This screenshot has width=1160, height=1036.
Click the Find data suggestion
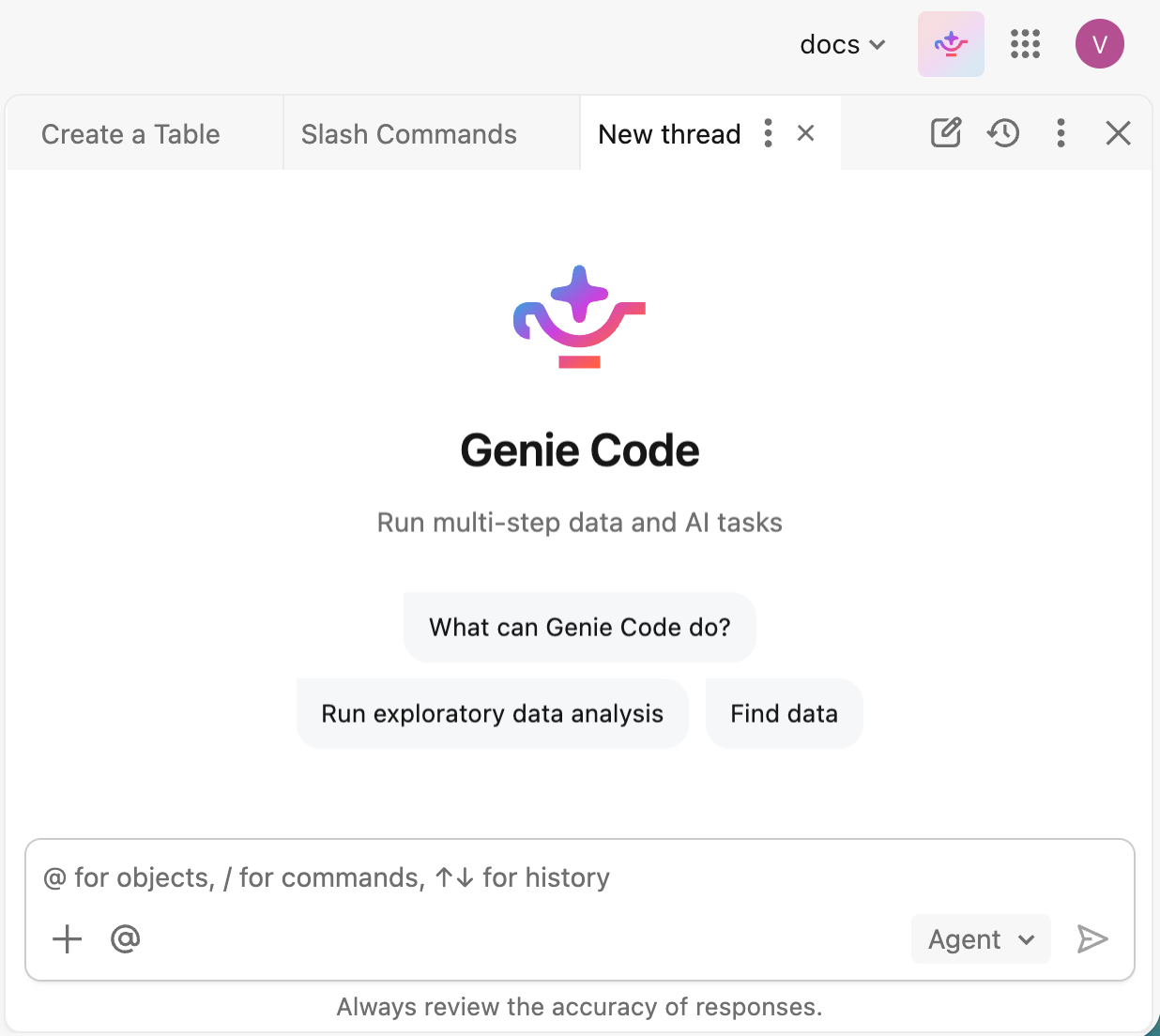785,713
